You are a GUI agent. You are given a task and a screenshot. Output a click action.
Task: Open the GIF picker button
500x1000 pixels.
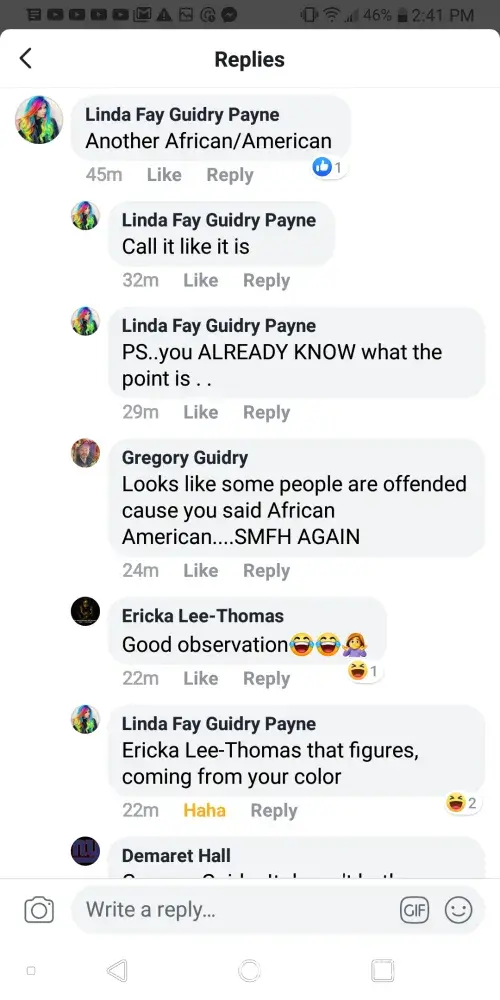click(415, 910)
